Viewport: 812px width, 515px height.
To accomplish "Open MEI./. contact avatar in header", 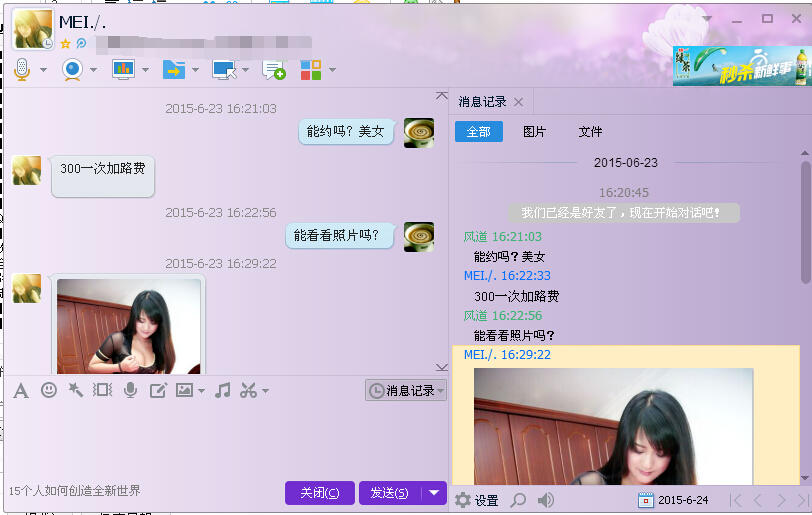I will (33, 29).
